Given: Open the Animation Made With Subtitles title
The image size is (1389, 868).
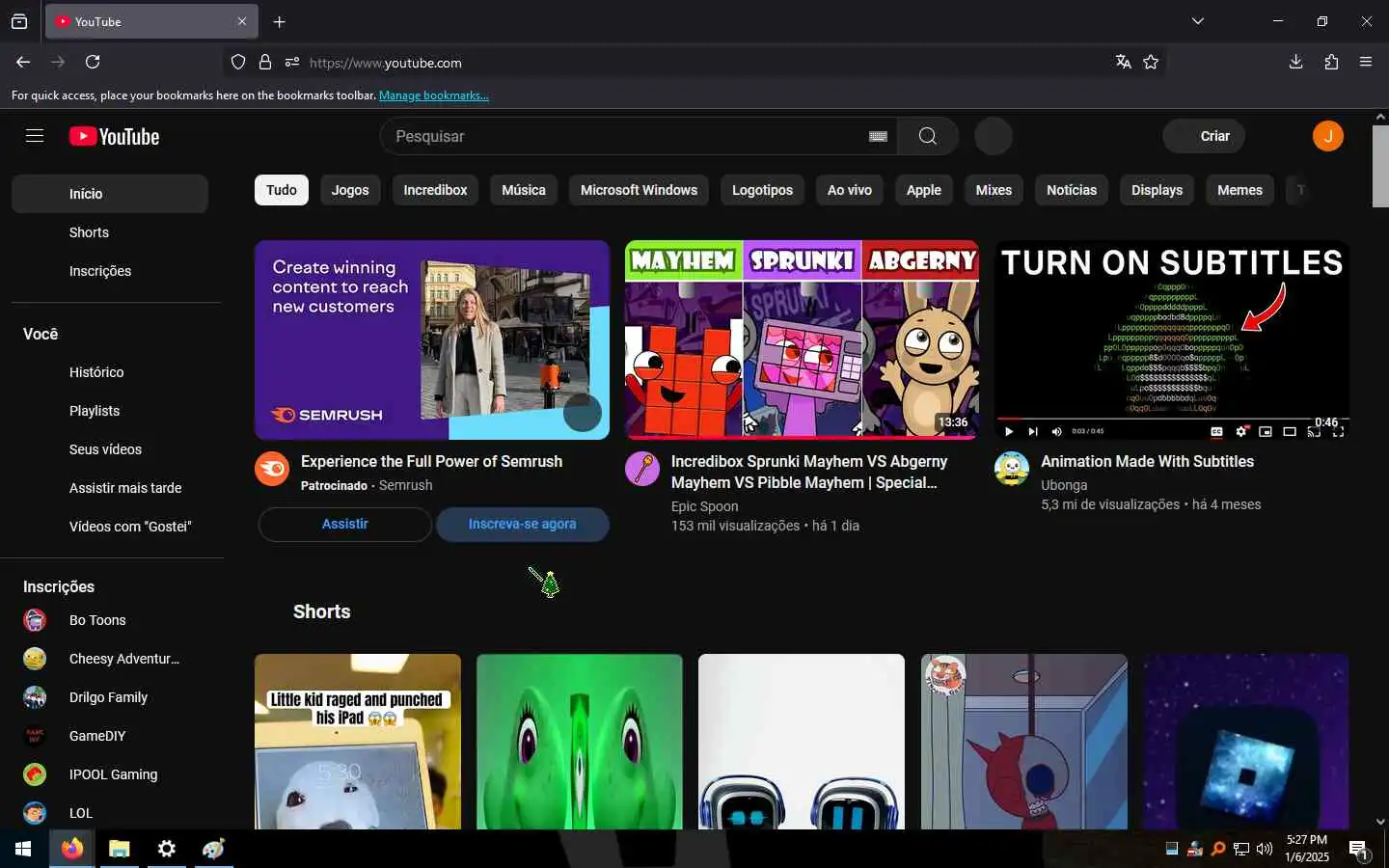Looking at the screenshot, I should (x=1147, y=461).
